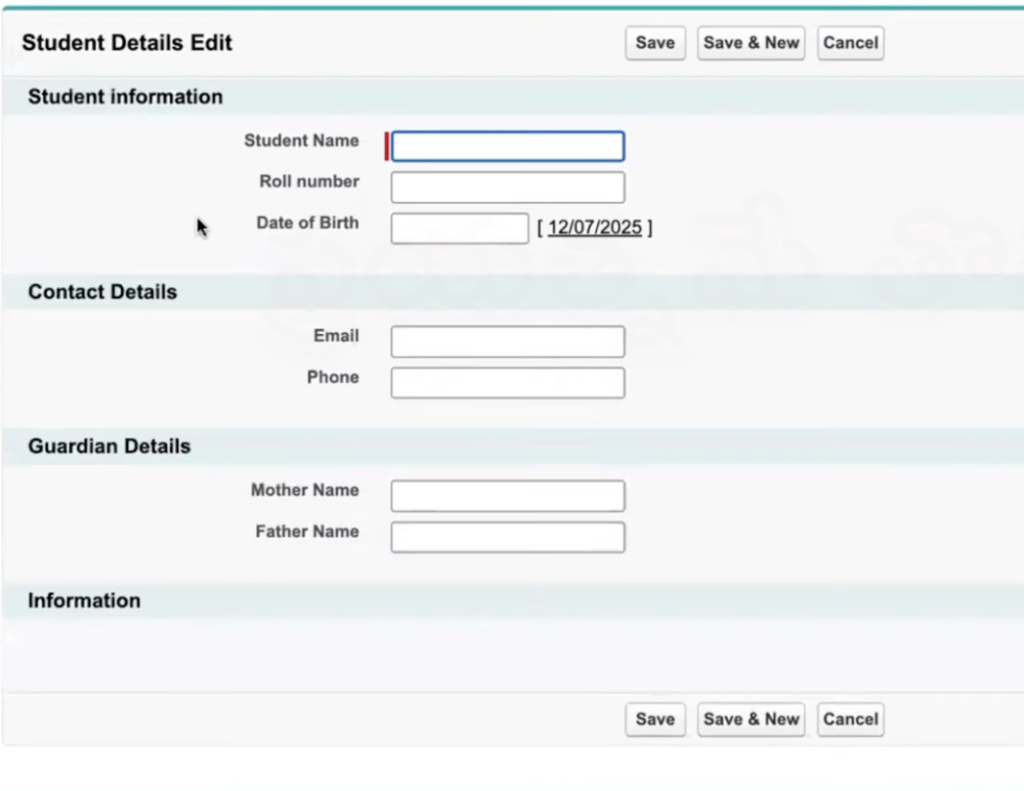Click the top Save & New button
The width and height of the screenshot is (1024, 791).
(x=750, y=43)
